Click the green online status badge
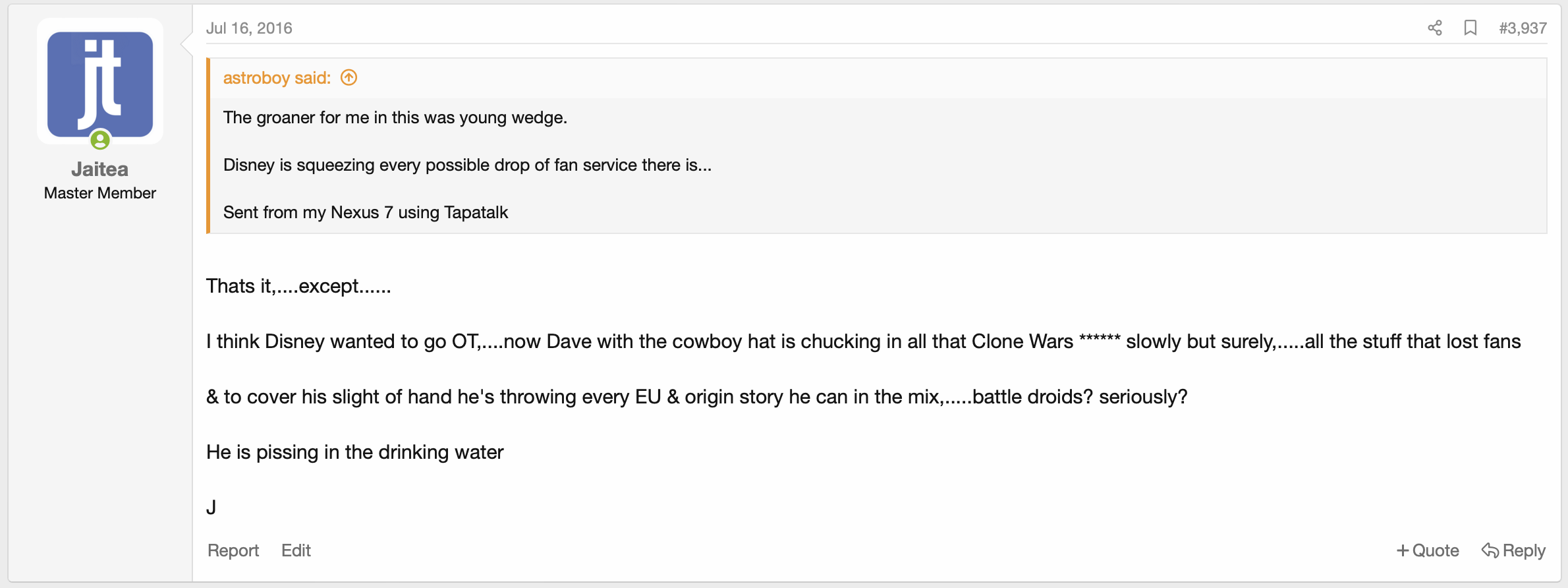Screen dimensions: 1568x588 [100, 140]
